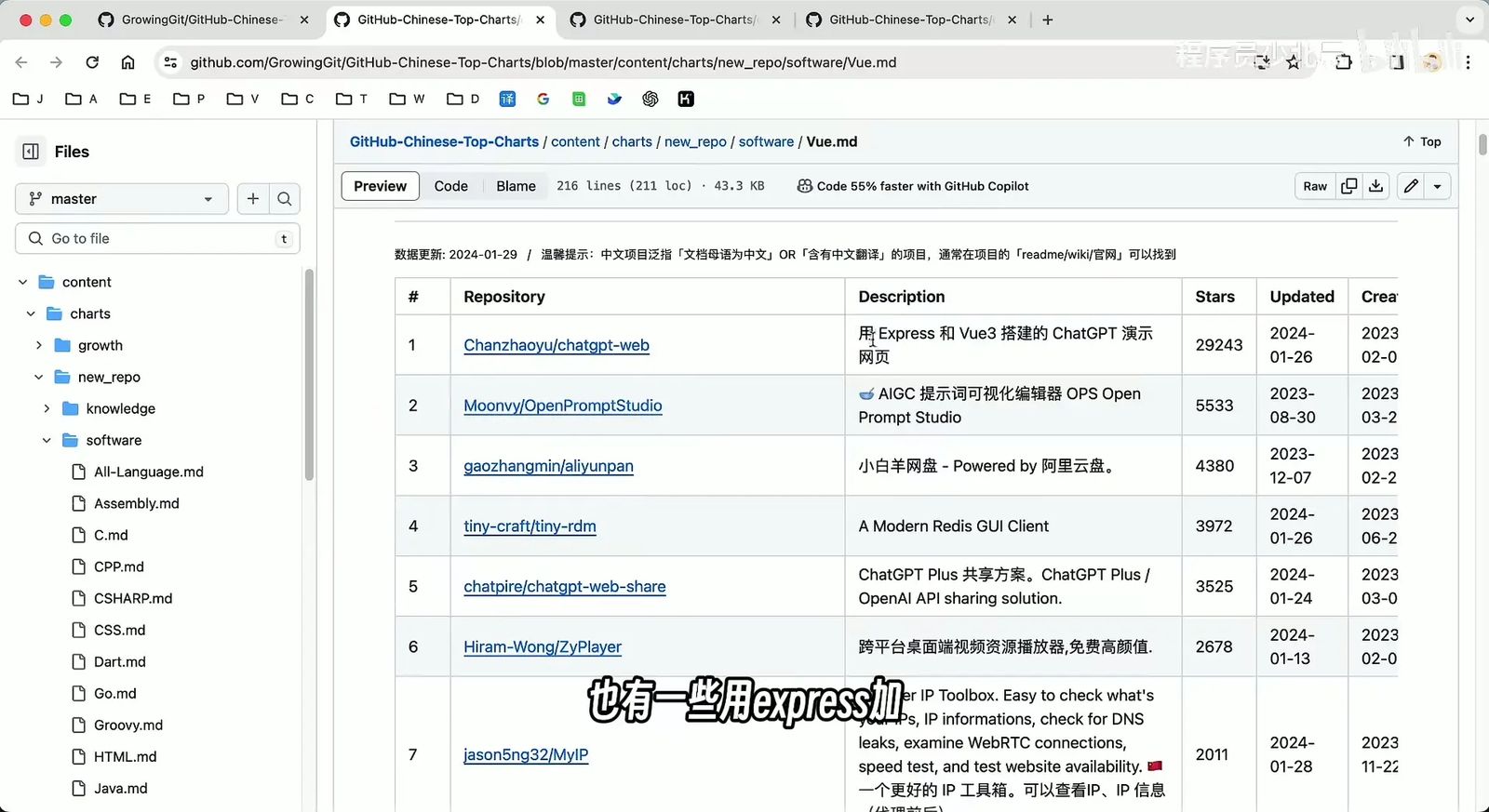Switch to the Blame view tab

tap(516, 186)
